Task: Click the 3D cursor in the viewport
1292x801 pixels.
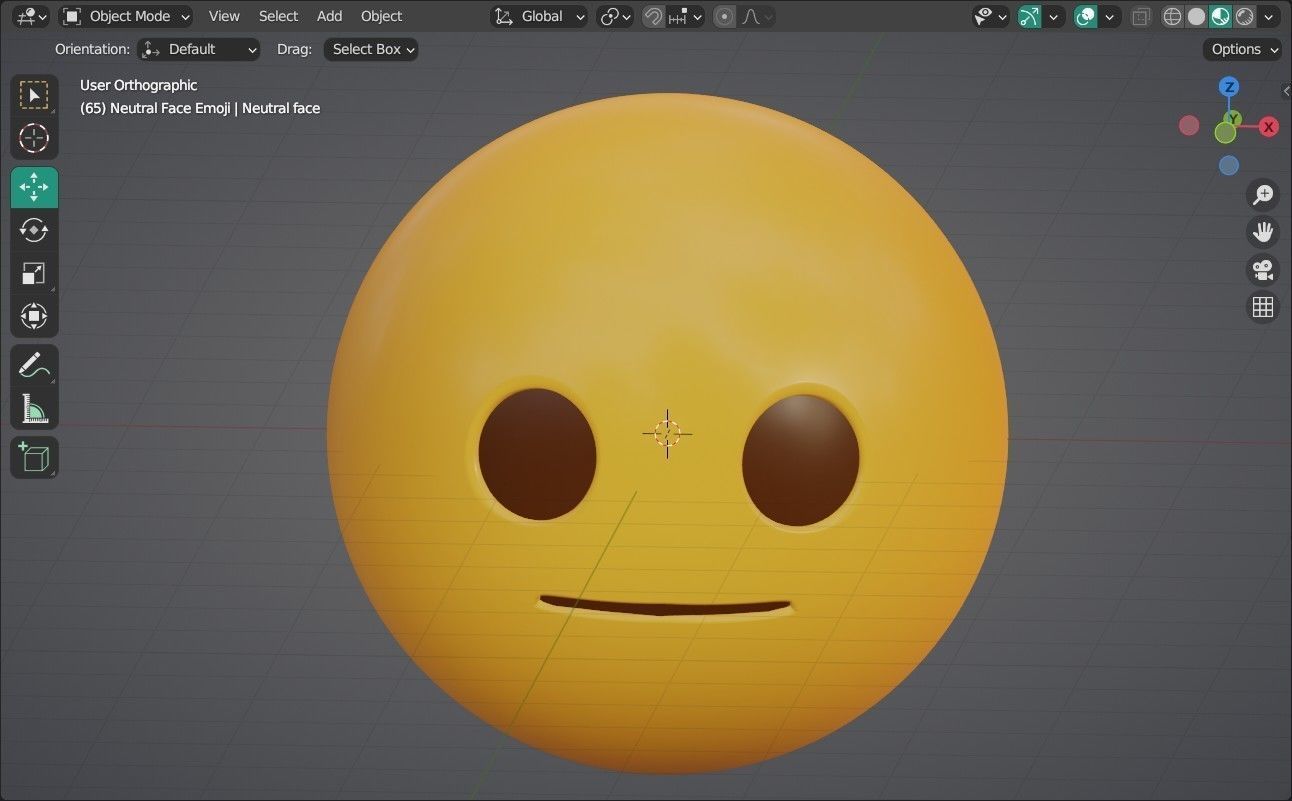Action: pyautogui.click(x=667, y=433)
